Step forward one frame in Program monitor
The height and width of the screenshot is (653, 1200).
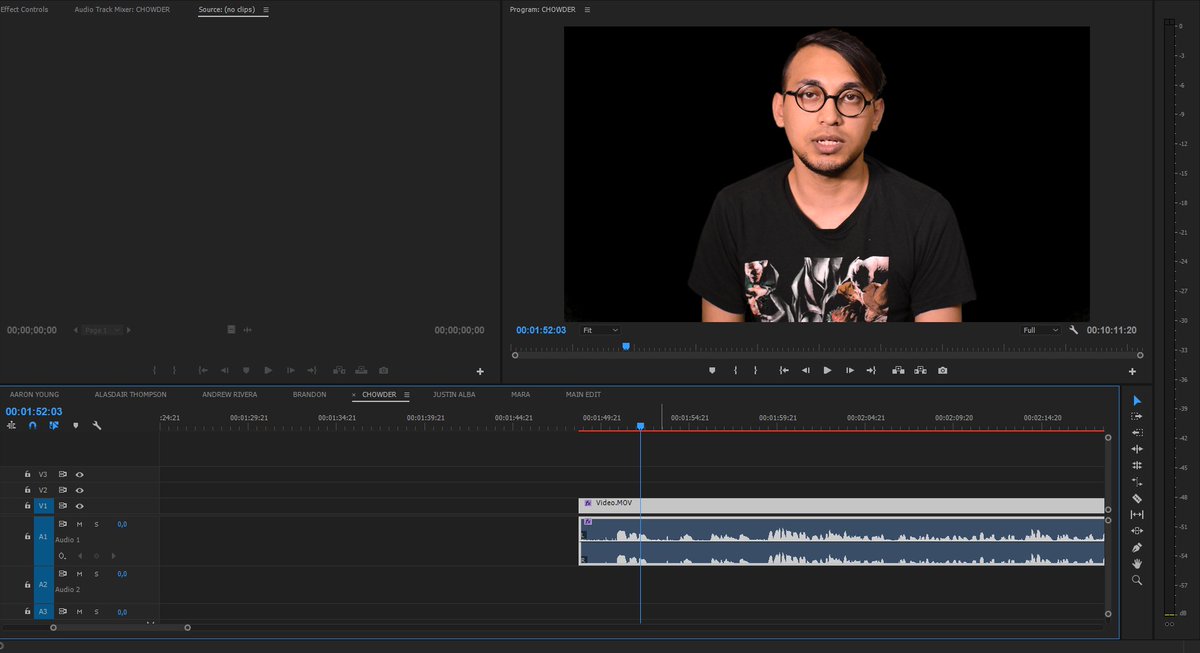pos(850,370)
